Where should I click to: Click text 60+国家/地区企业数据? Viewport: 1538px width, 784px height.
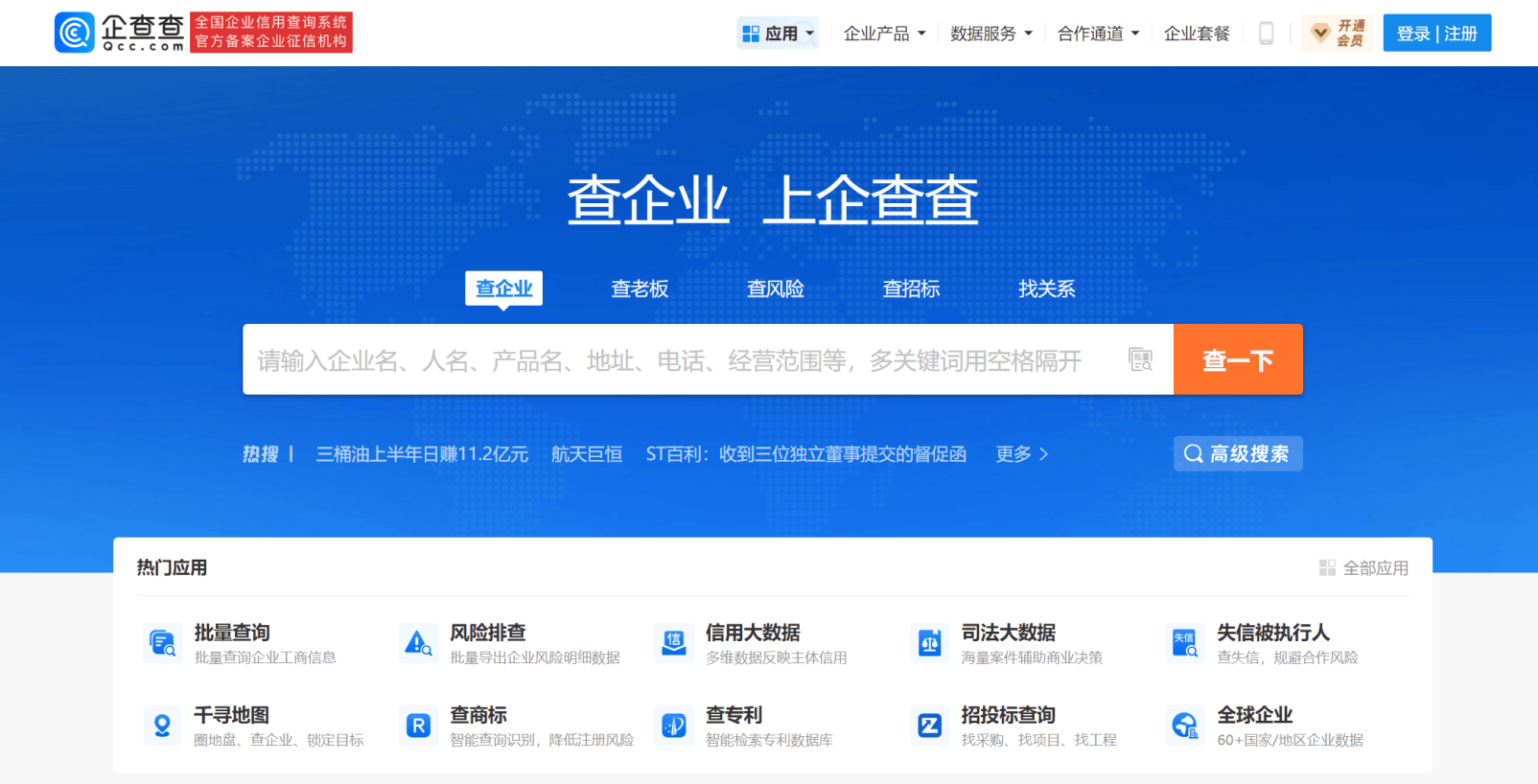point(1290,740)
